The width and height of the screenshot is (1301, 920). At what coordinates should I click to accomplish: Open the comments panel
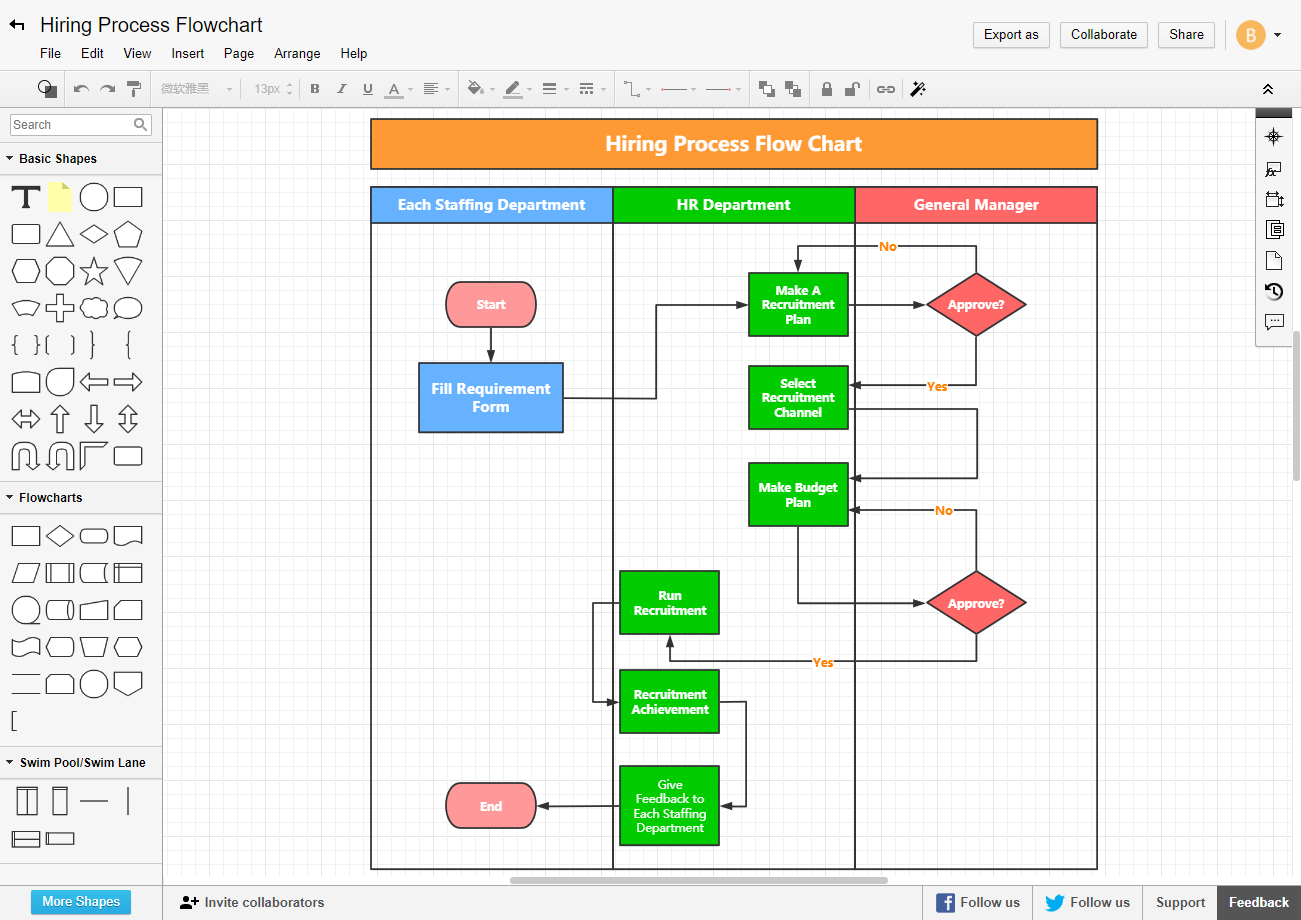(x=1273, y=321)
